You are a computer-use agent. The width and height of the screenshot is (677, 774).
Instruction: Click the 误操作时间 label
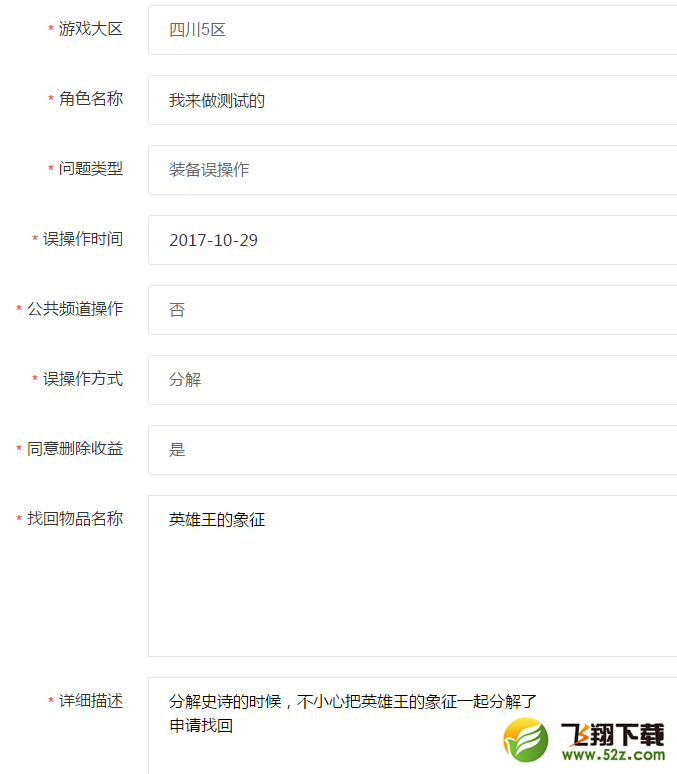tap(83, 239)
